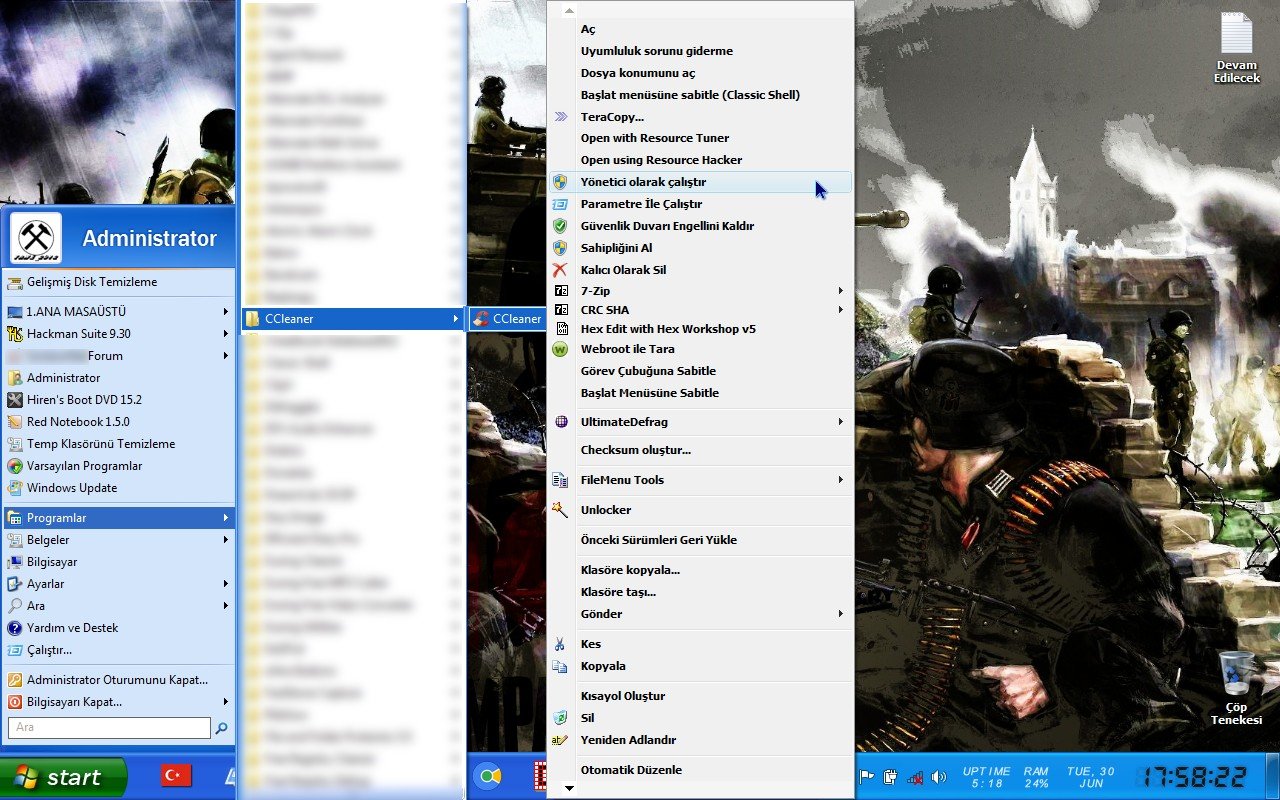This screenshot has height=800, width=1280.
Task: Click the Administrator user avatar picture
Action: pyautogui.click(x=36, y=238)
